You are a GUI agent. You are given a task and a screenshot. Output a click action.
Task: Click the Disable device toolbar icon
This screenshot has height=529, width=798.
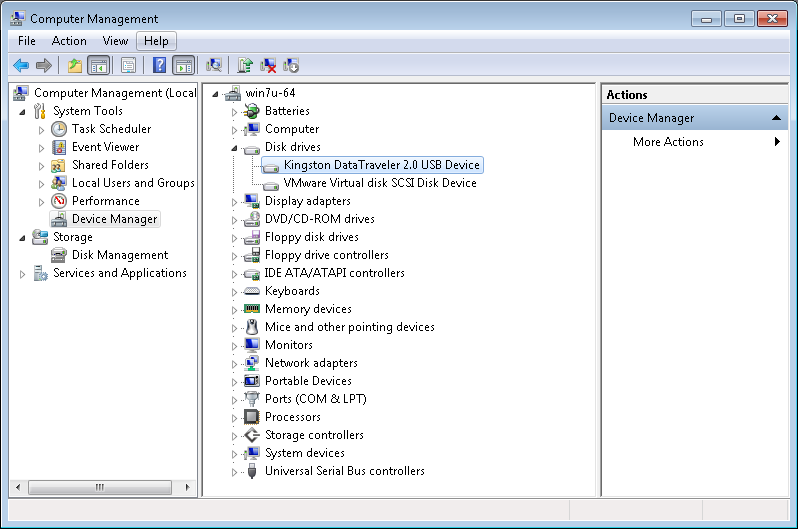click(x=291, y=65)
